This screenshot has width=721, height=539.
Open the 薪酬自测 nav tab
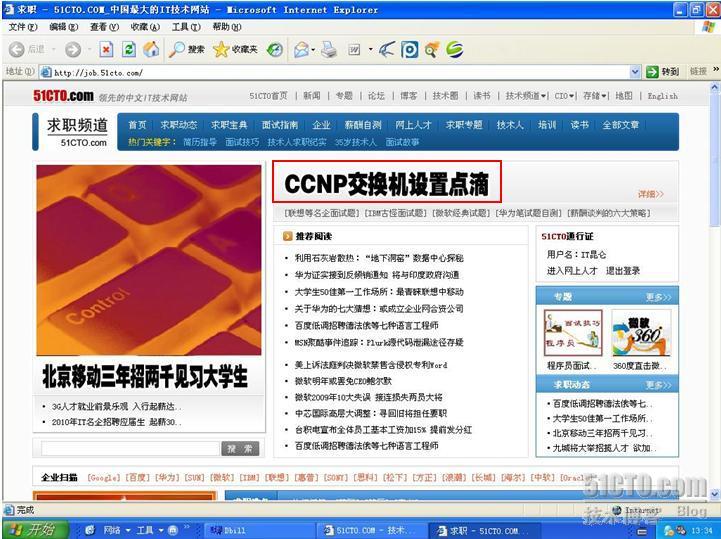point(363,125)
